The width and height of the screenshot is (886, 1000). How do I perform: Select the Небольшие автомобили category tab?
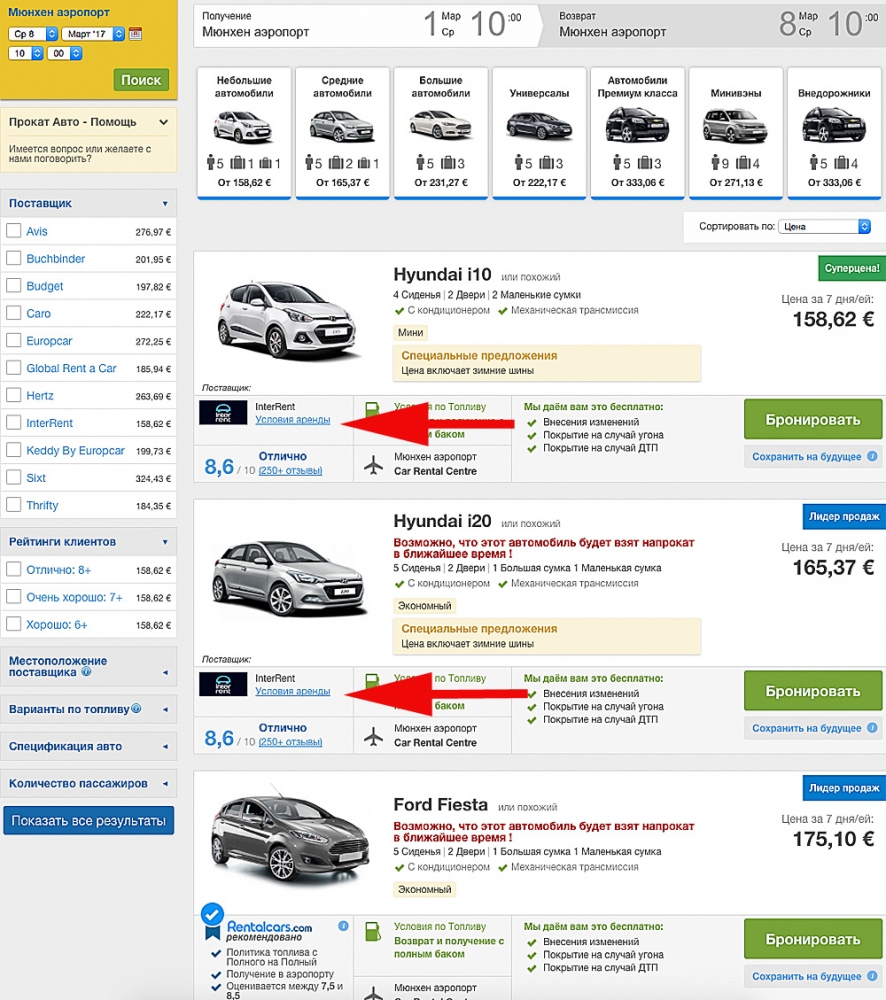pyautogui.click(x=244, y=133)
